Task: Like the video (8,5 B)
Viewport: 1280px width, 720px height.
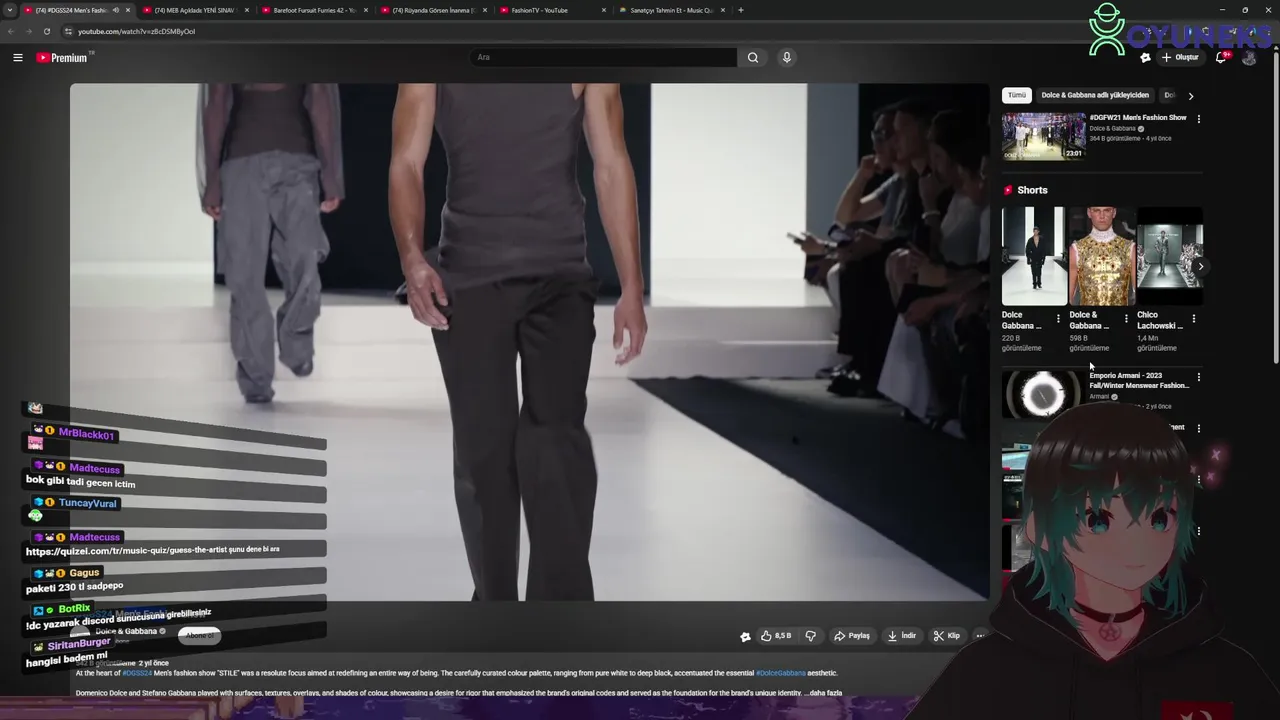Action: (x=776, y=635)
